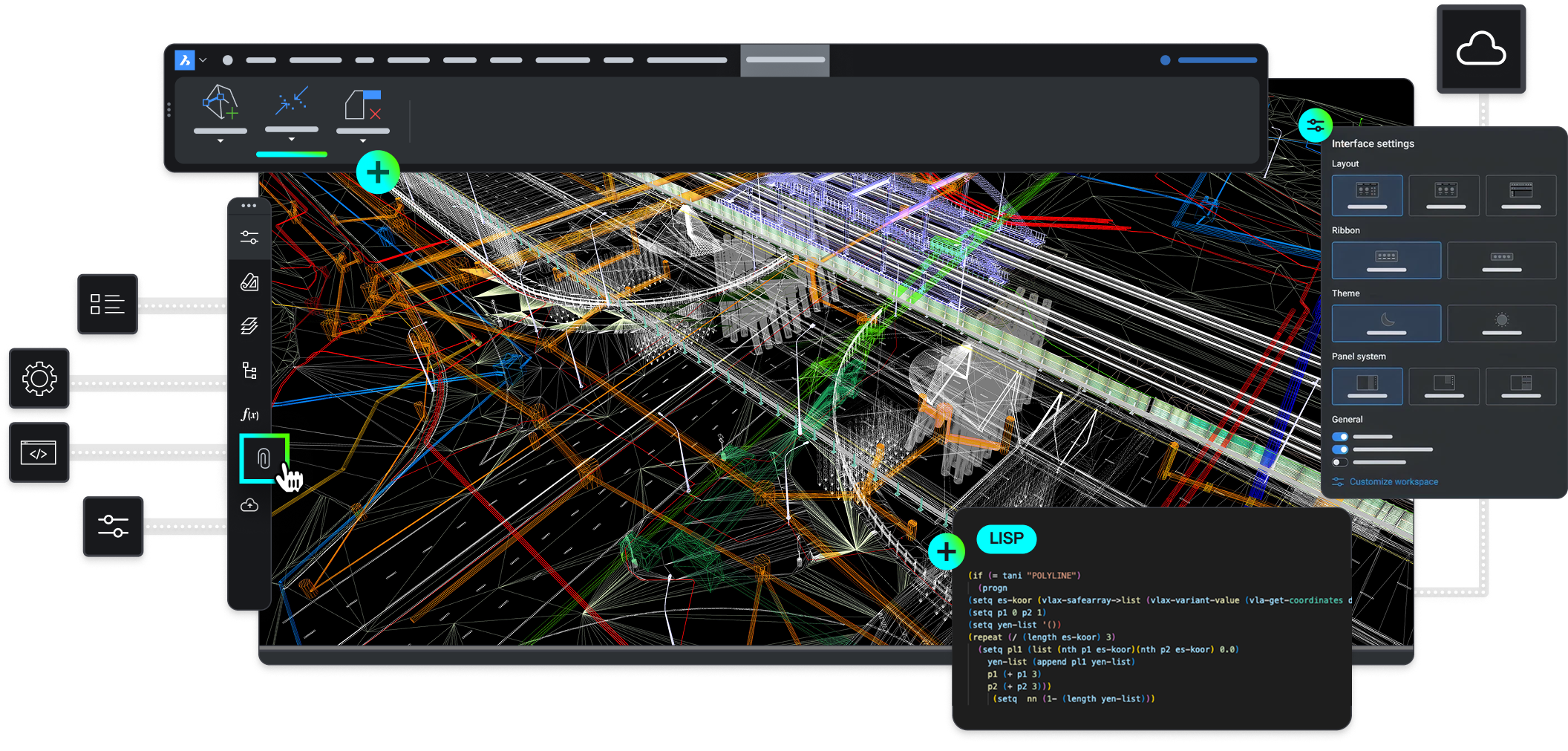Image resolution: width=1568 pixels, height=751 pixels.
Task: Switch to the active document tab
Action: point(785,60)
